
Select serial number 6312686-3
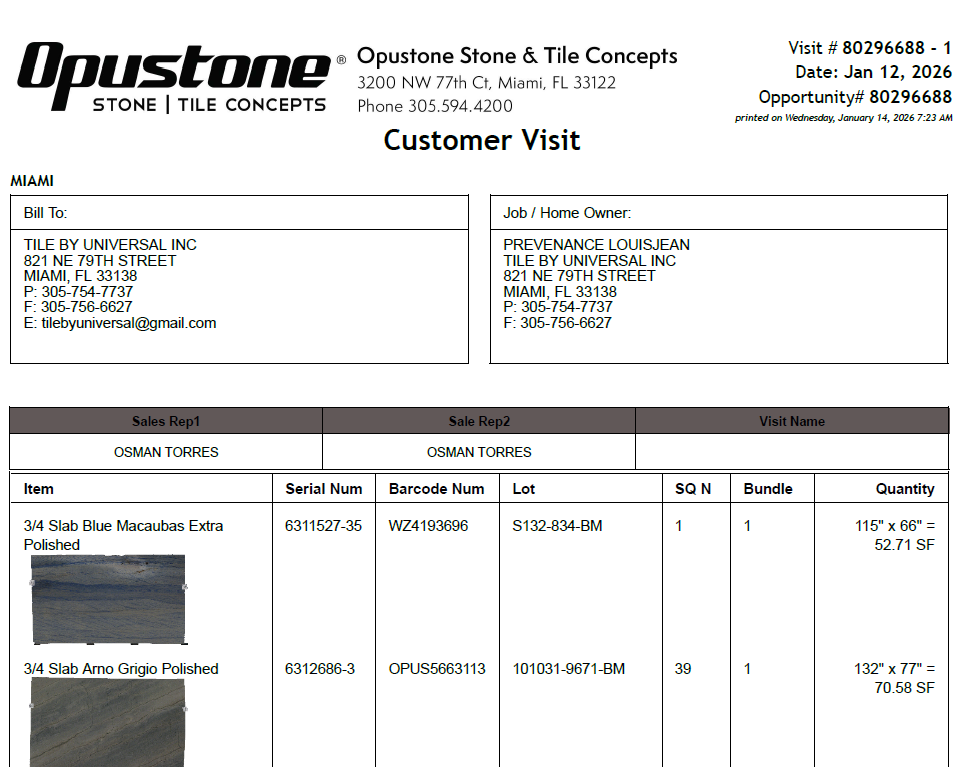click(x=319, y=669)
